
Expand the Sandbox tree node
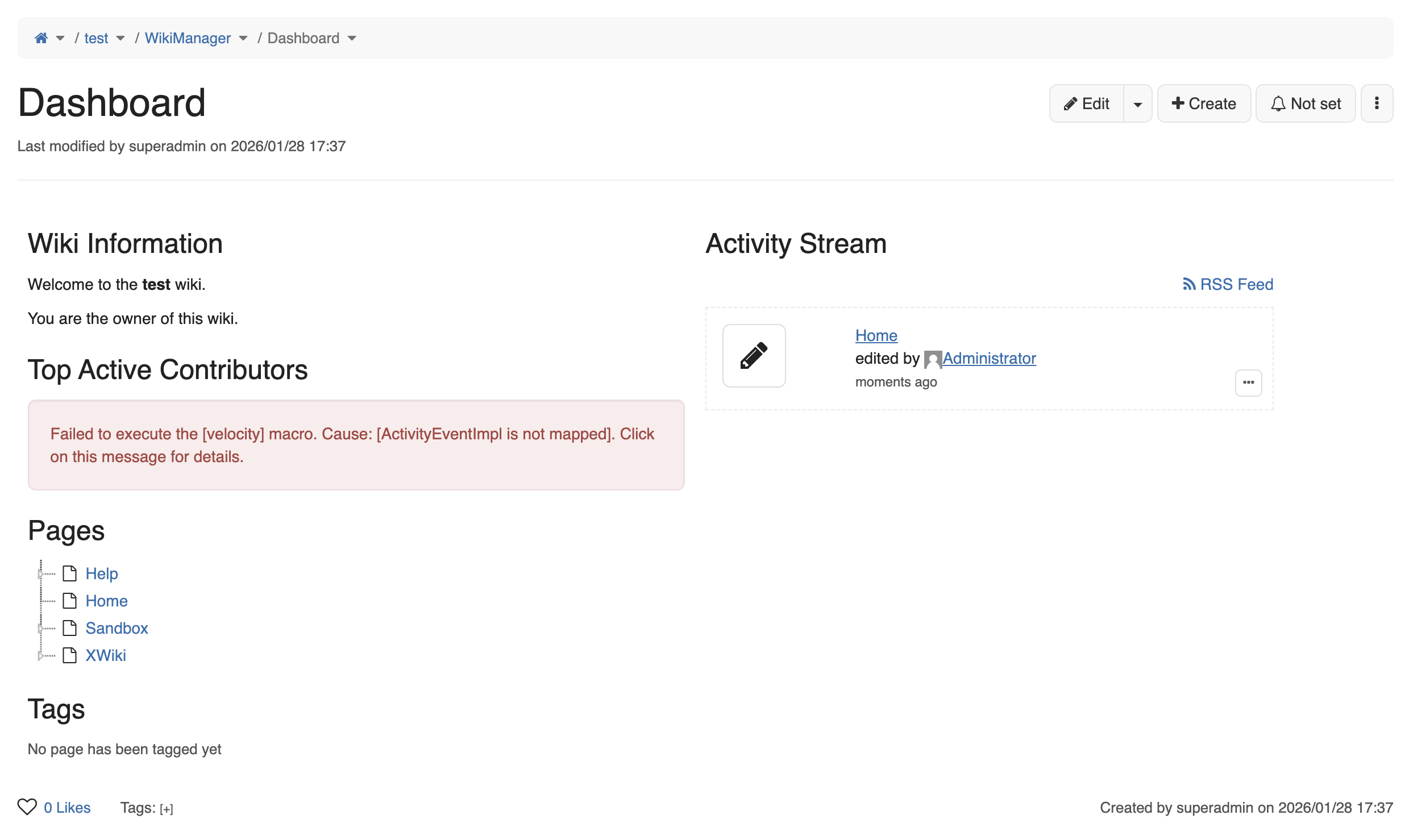pos(40,629)
